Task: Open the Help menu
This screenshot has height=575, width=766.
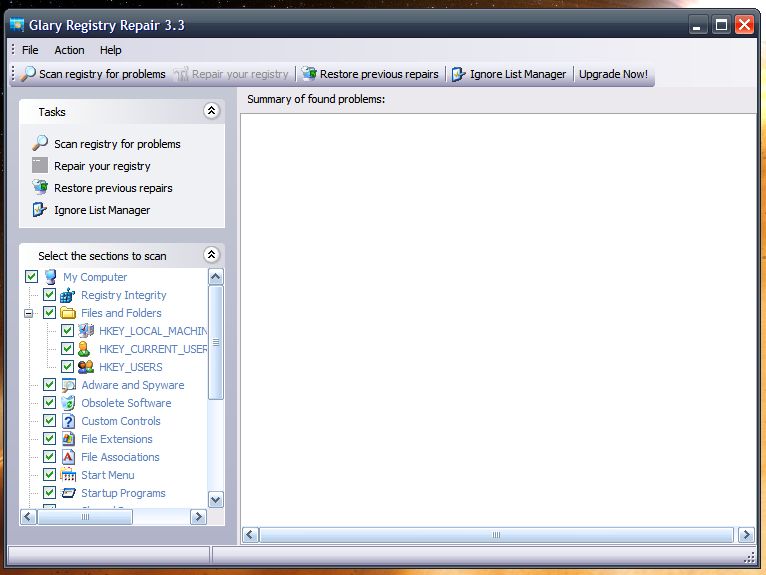Action: coord(111,50)
